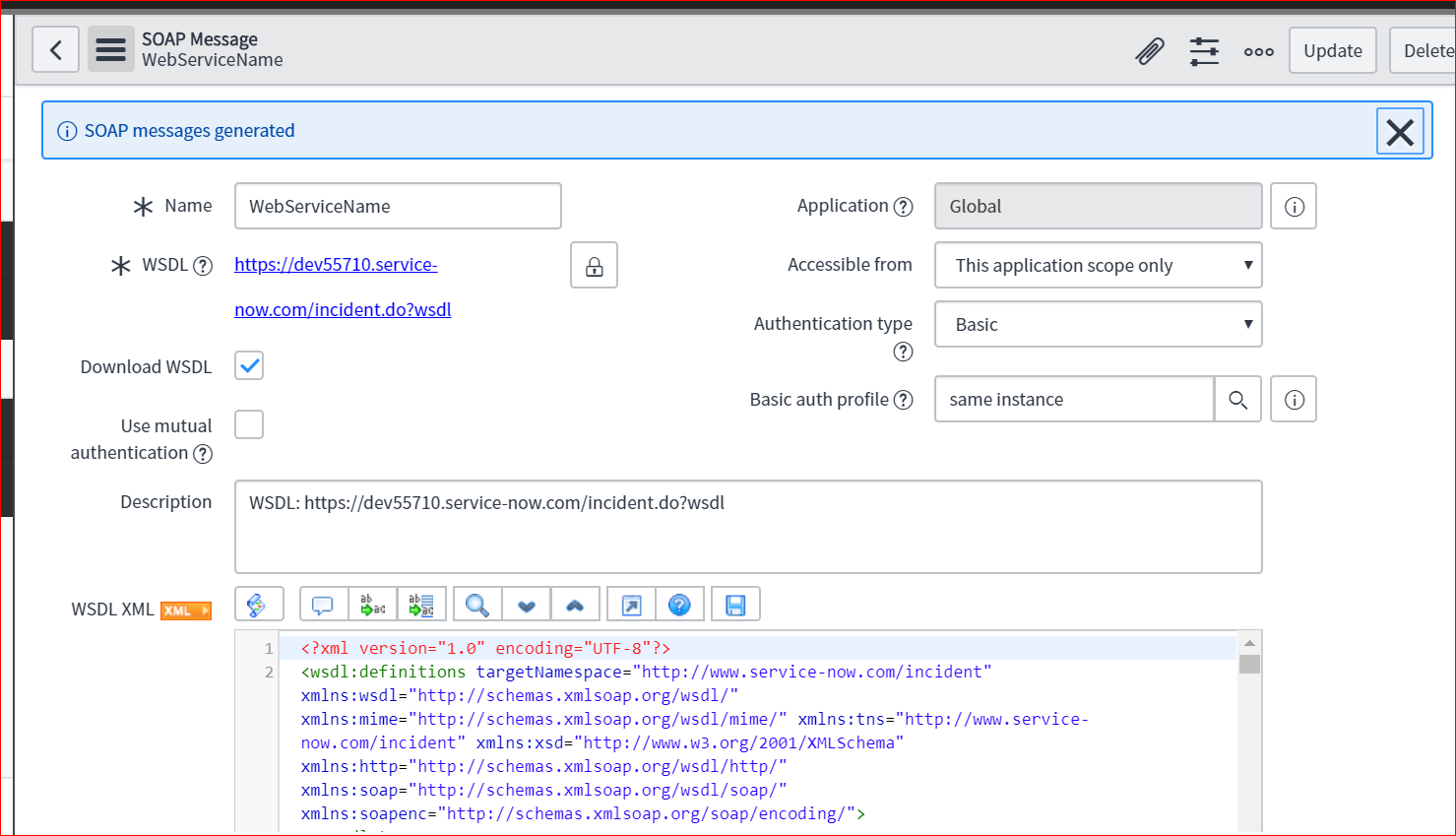Click the read-only Application Global field
The height and width of the screenshot is (836, 1456).
click(1098, 207)
